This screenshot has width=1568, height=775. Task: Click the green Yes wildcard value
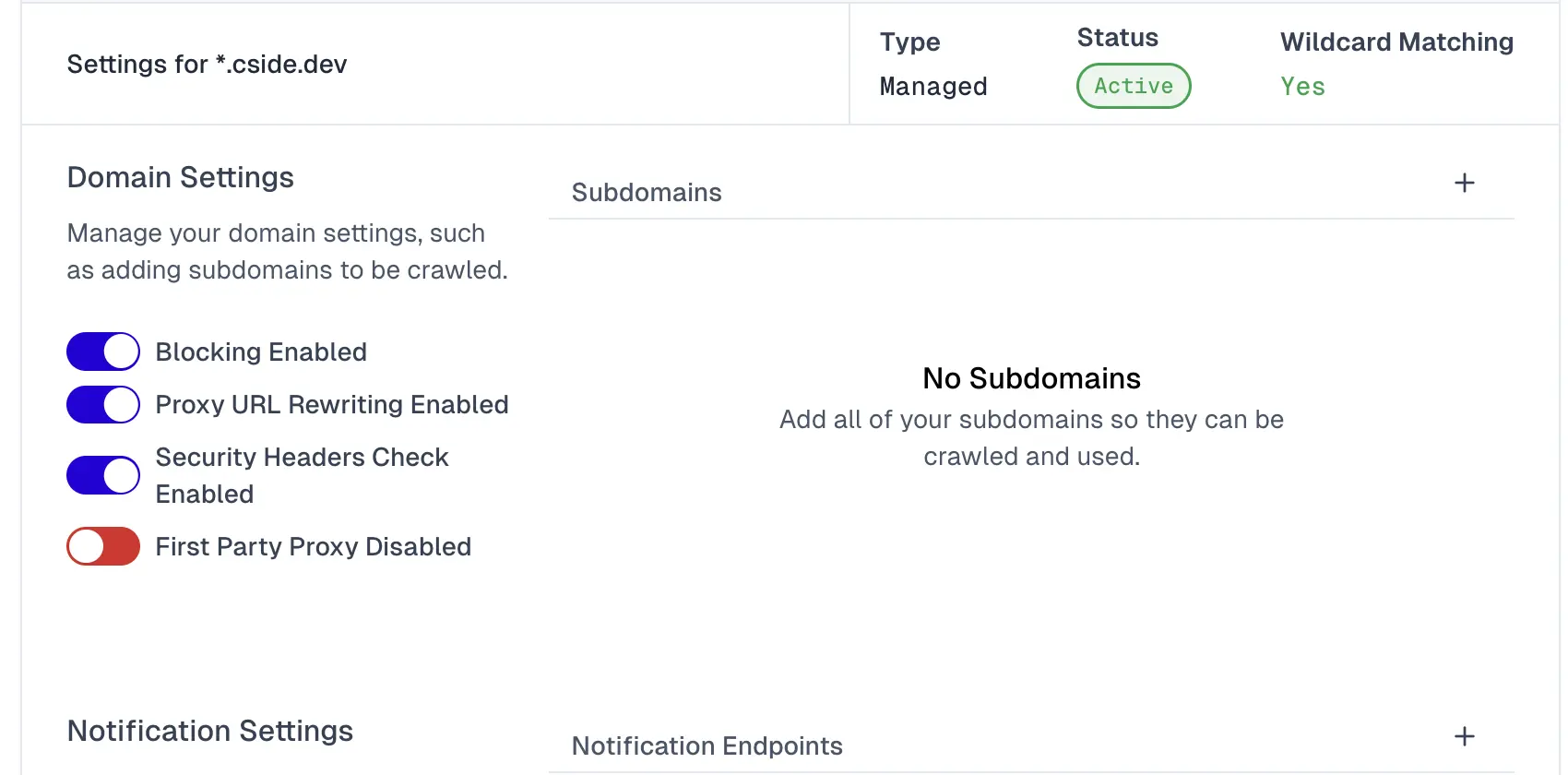[x=1302, y=87]
